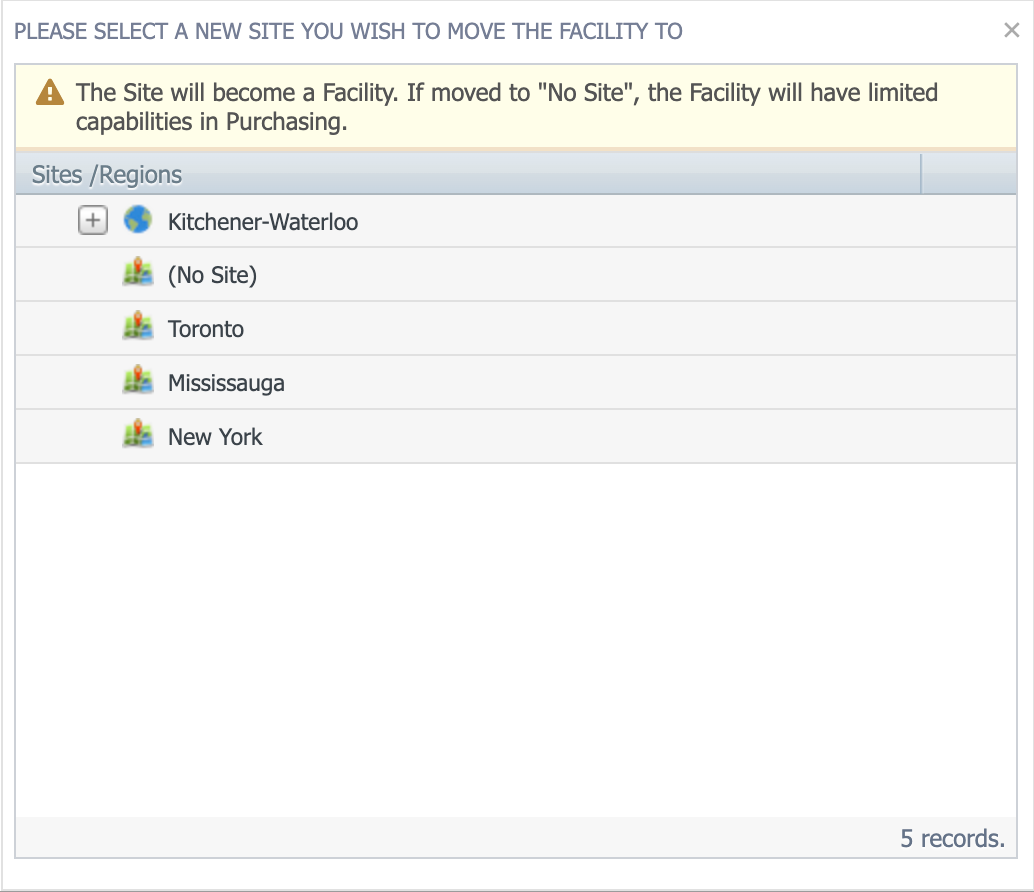Click the Sites /Regions column header
The image size is (1034, 892).
107,175
